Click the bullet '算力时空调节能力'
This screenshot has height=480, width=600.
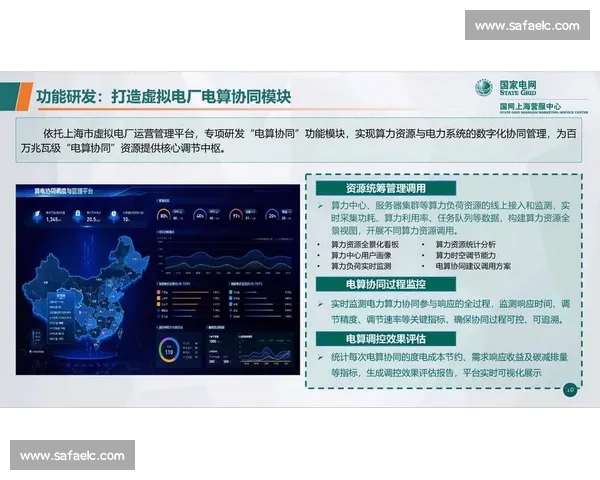(466, 255)
